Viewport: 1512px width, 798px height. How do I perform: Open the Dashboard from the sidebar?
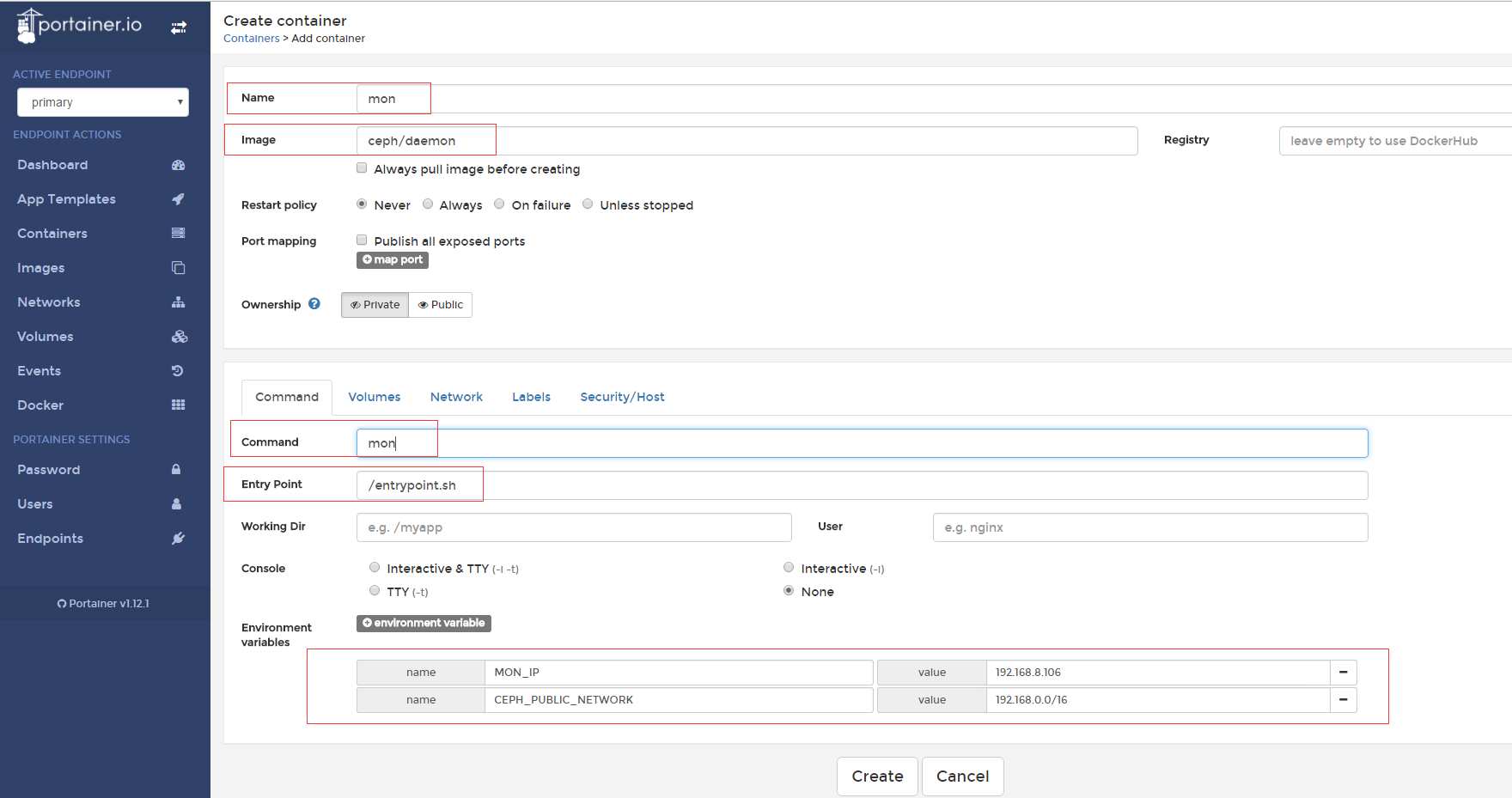click(52, 164)
